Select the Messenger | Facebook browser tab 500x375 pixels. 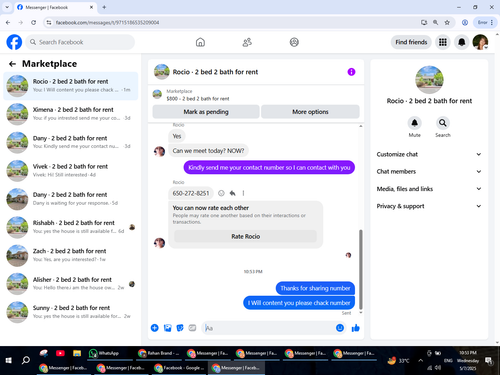(x=55, y=7)
